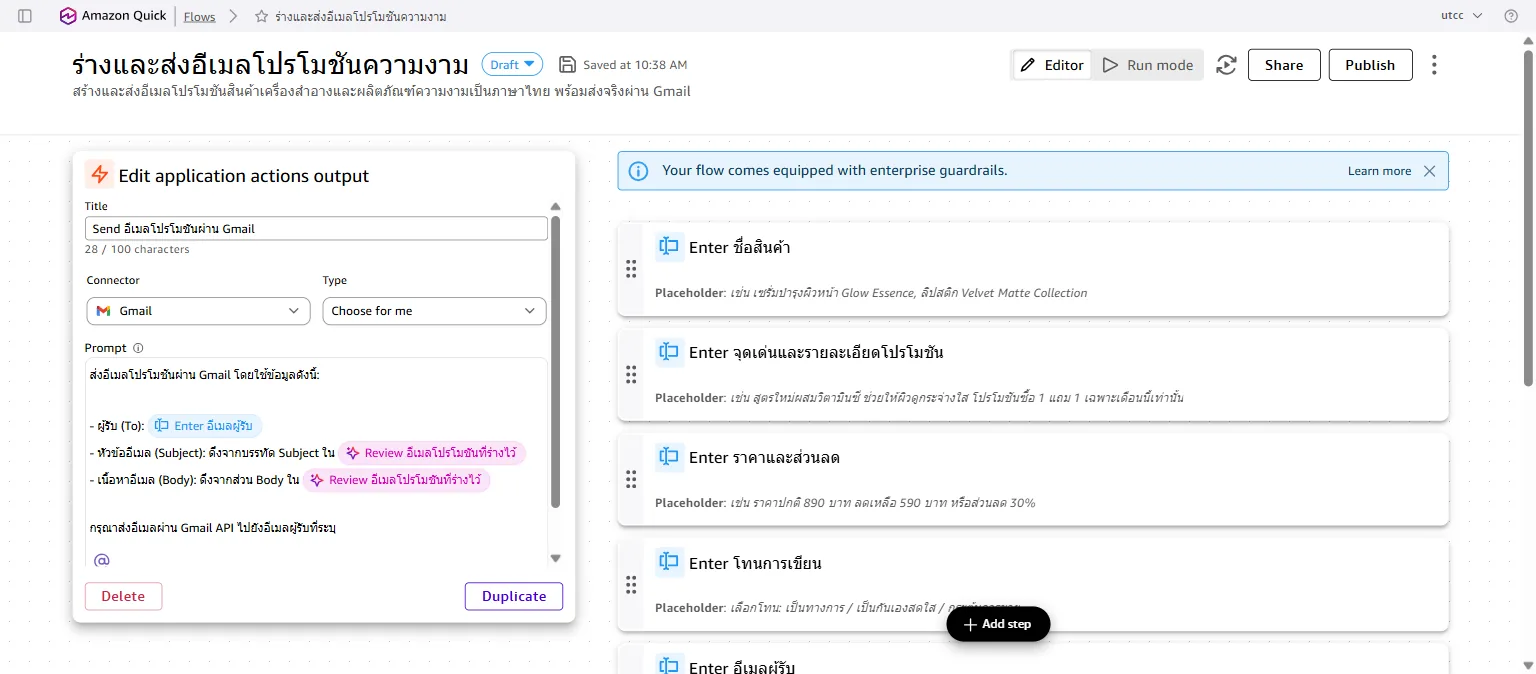This screenshot has height=674, width=1536.
Task: Grab drag handle of โทนการเขียน step
Action: (x=631, y=584)
